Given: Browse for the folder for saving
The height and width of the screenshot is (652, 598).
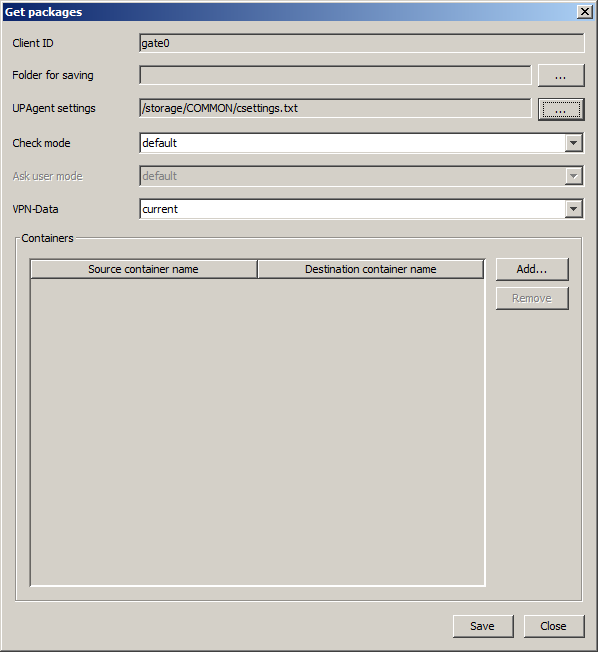Looking at the screenshot, I should tap(561, 76).
